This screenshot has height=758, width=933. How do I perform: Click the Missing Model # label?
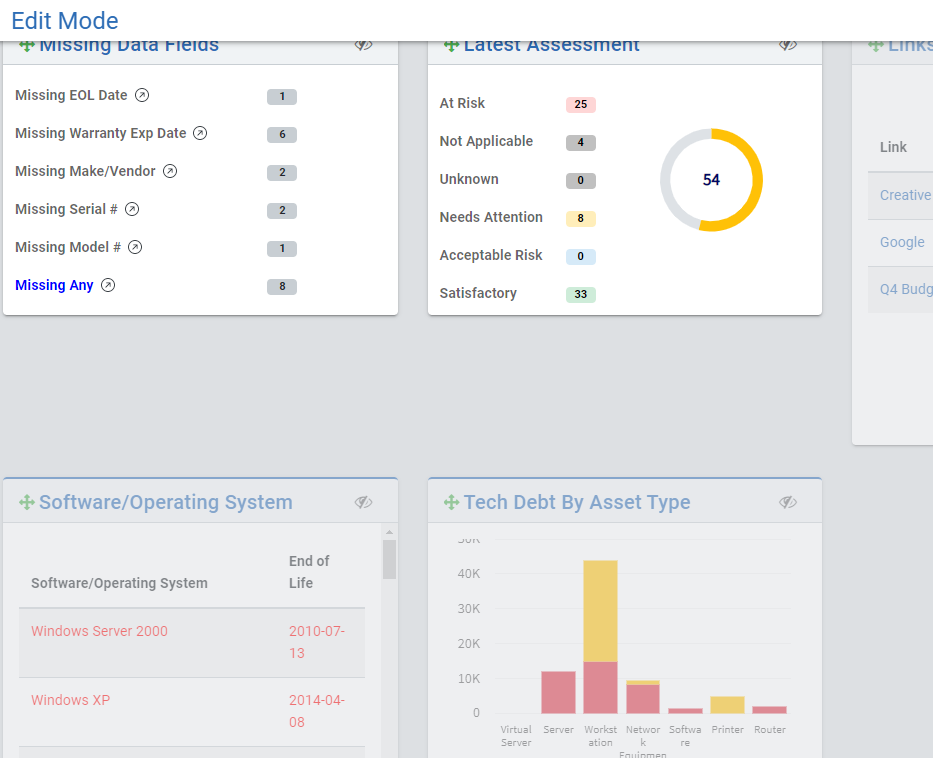68,248
